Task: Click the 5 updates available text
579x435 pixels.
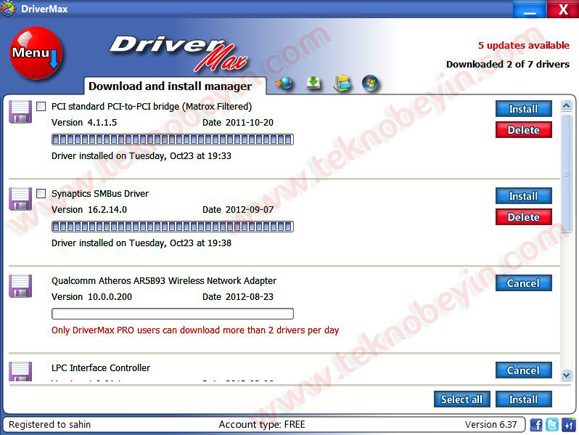Action: point(524,45)
